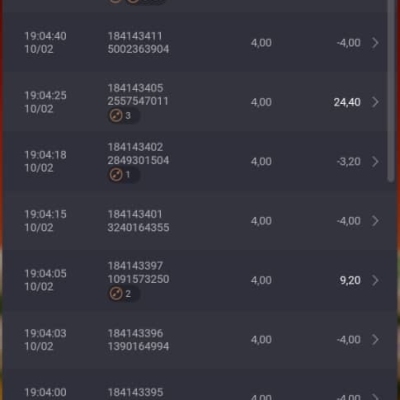The height and width of the screenshot is (400, 400).
Task: Click the free-spin badge showing 3
Action: pyautogui.click(x=123, y=116)
